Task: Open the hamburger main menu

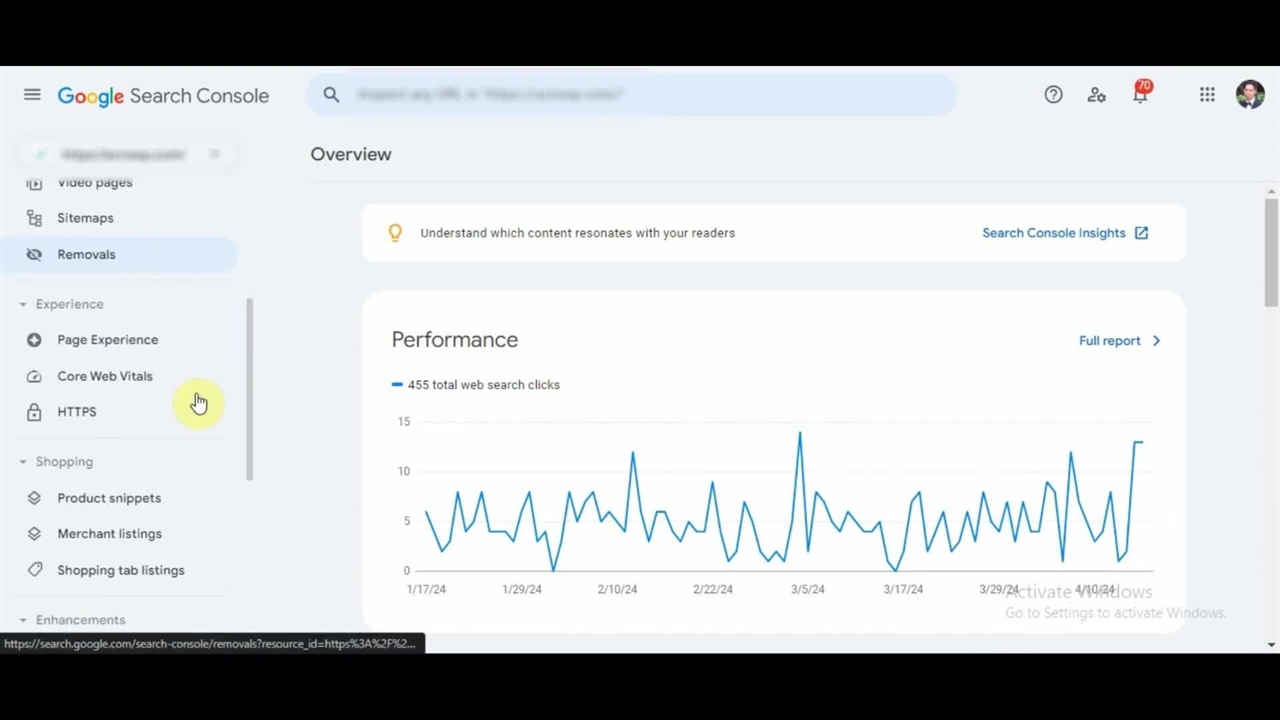Action: point(32,95)
